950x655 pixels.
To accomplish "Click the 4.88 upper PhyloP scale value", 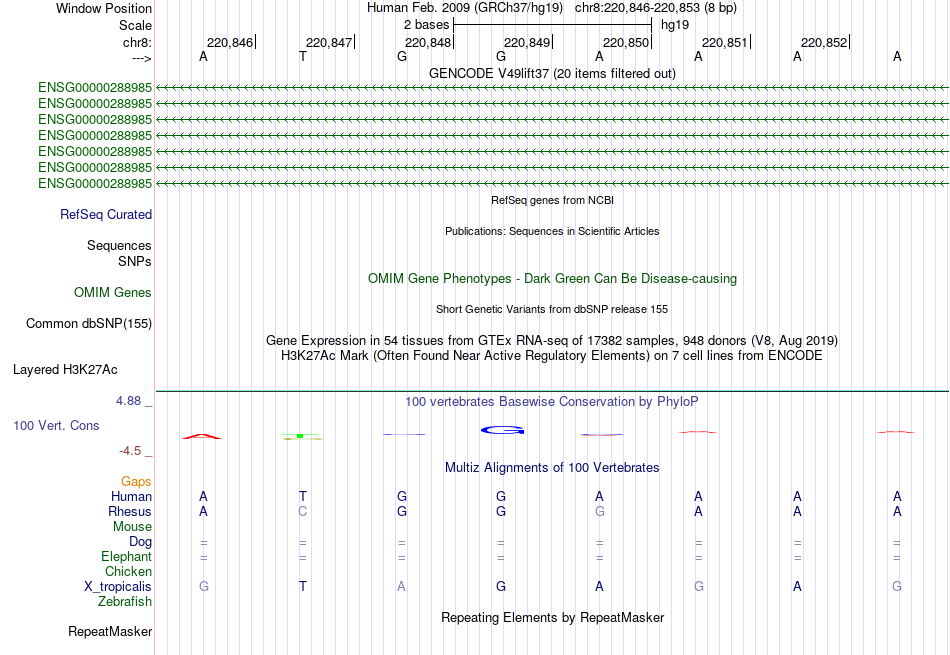I will [x=128, y=401].
